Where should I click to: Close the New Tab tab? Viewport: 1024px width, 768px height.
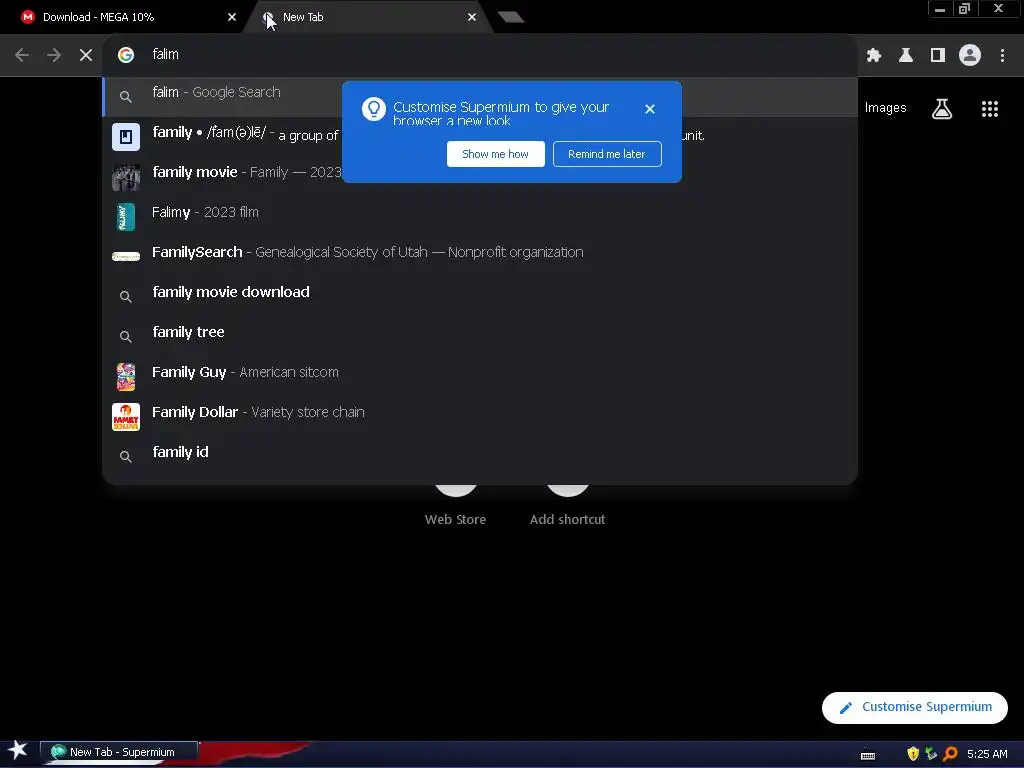[472, 17]
